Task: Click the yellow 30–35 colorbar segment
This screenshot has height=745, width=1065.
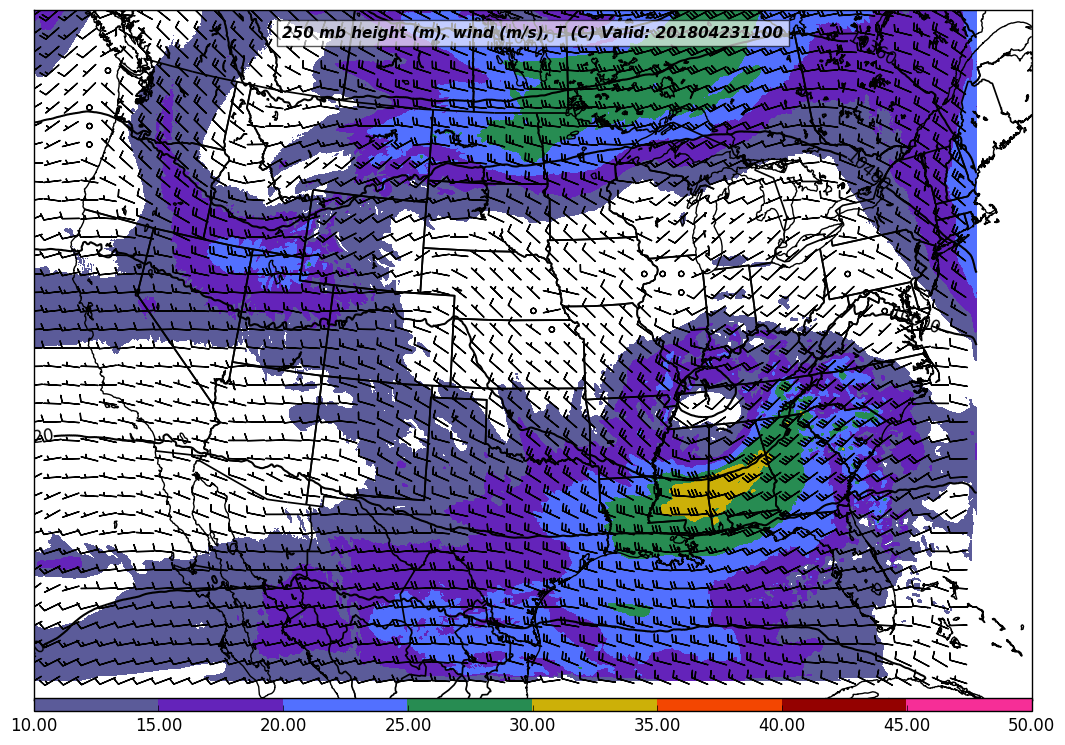Action: (x=594, y=705)
